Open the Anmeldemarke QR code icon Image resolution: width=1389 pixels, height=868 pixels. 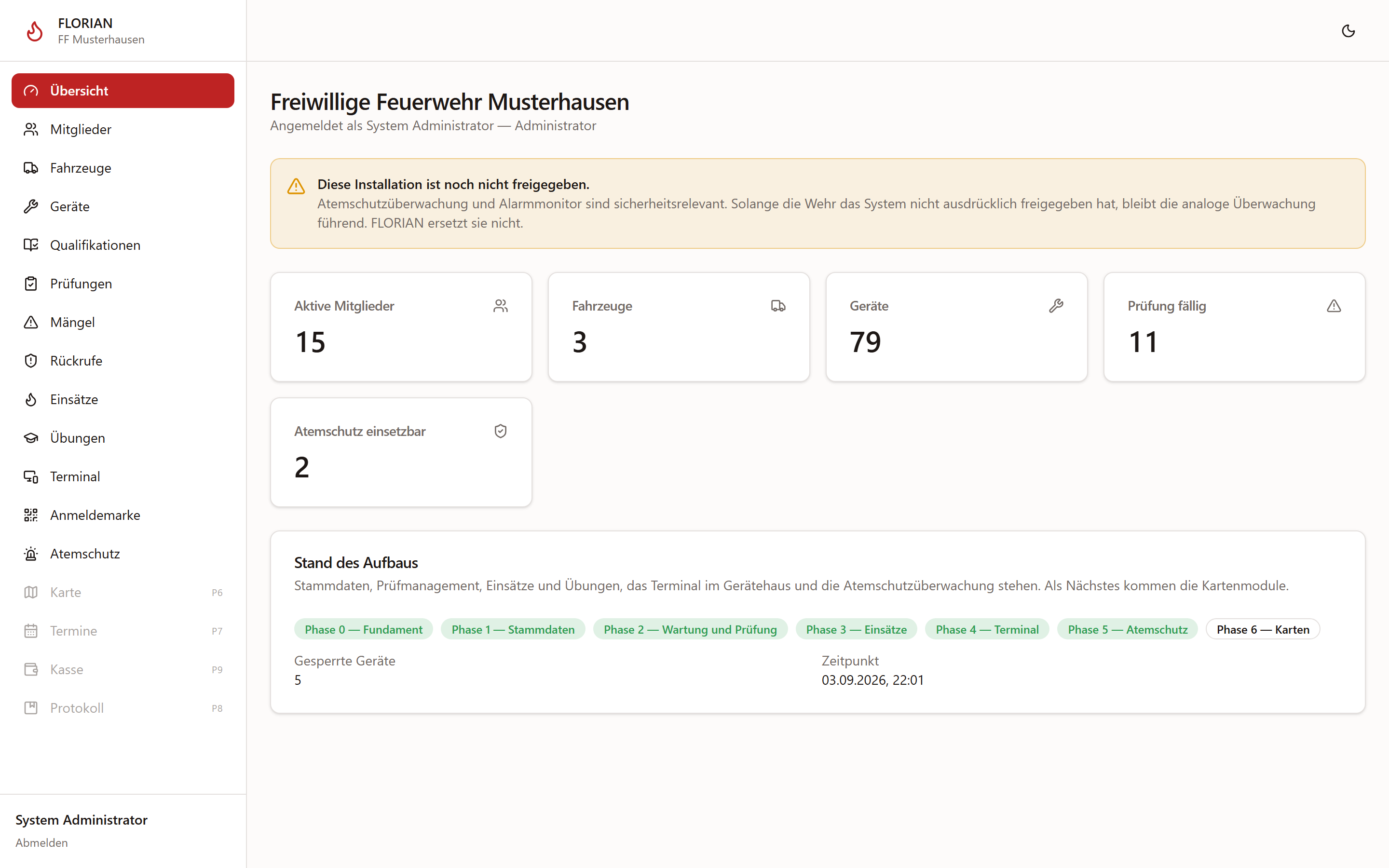pos(31,515)
